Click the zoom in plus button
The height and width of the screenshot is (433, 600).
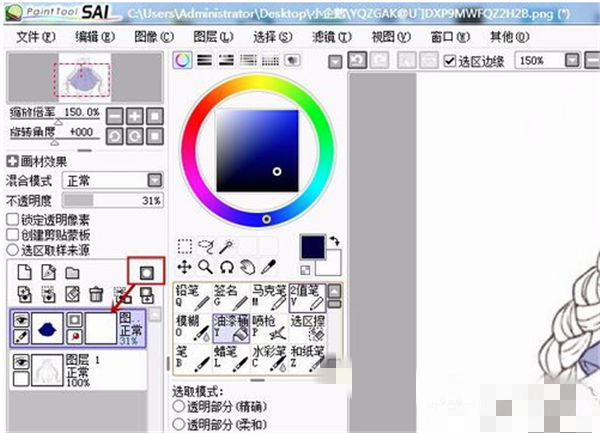click(134, 115)
